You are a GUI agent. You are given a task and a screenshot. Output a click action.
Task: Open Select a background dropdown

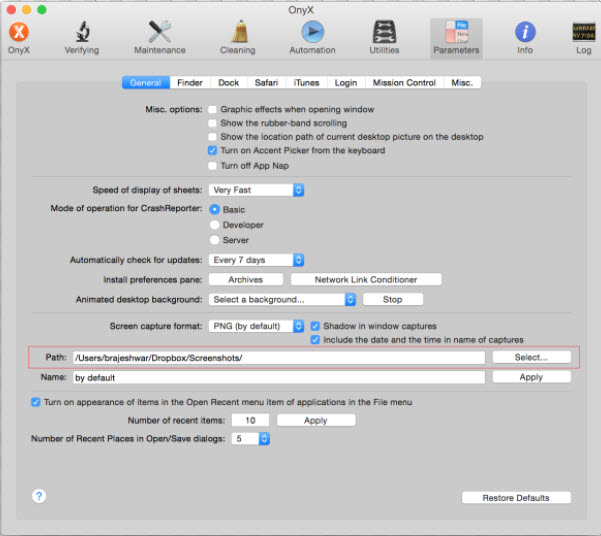(282, 299)
